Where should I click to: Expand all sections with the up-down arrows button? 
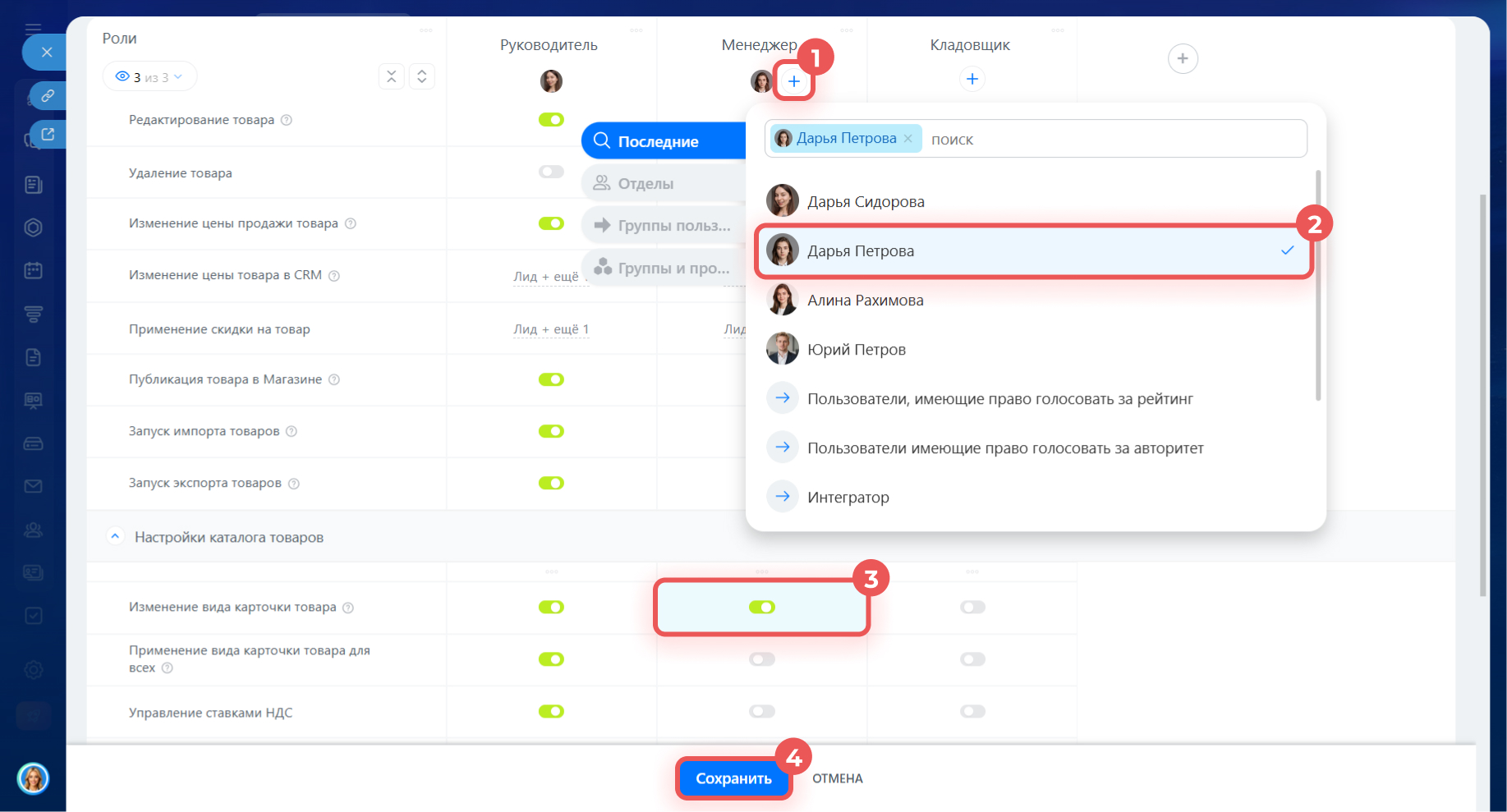pos(421,76)
